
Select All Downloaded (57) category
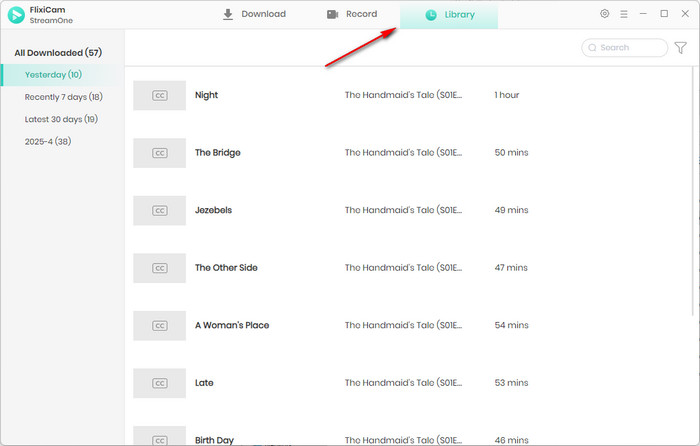58,53
